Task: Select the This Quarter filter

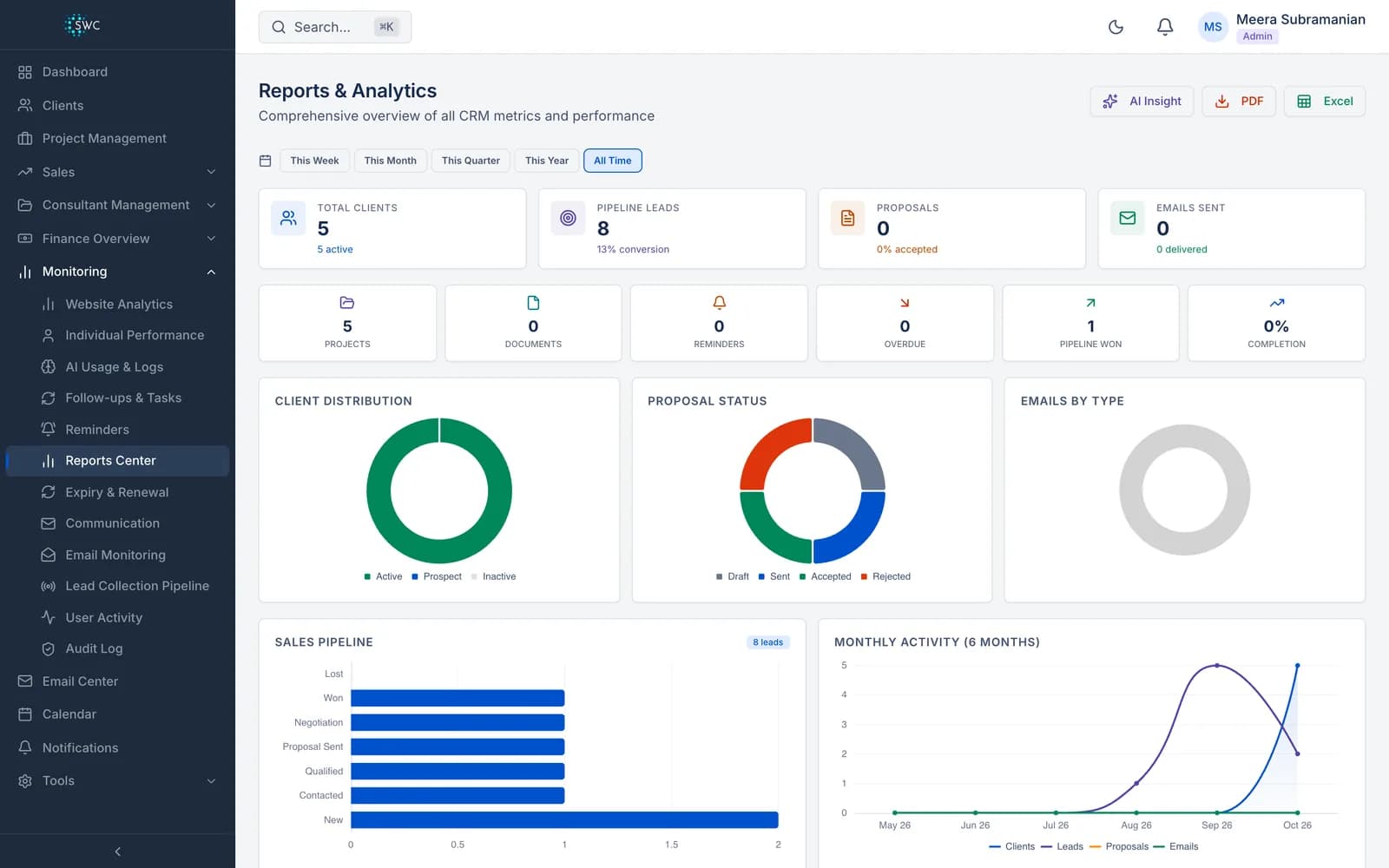Action: (471, 161)
